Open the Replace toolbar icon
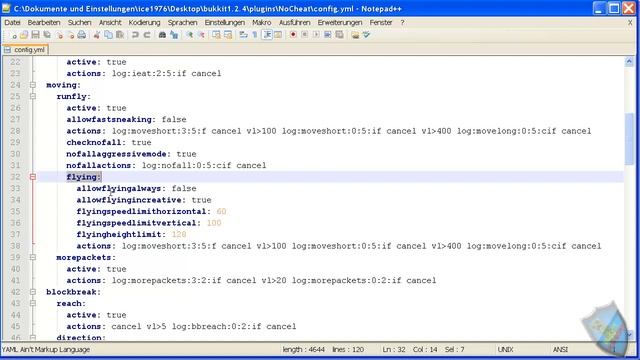 tap(174, 35)
